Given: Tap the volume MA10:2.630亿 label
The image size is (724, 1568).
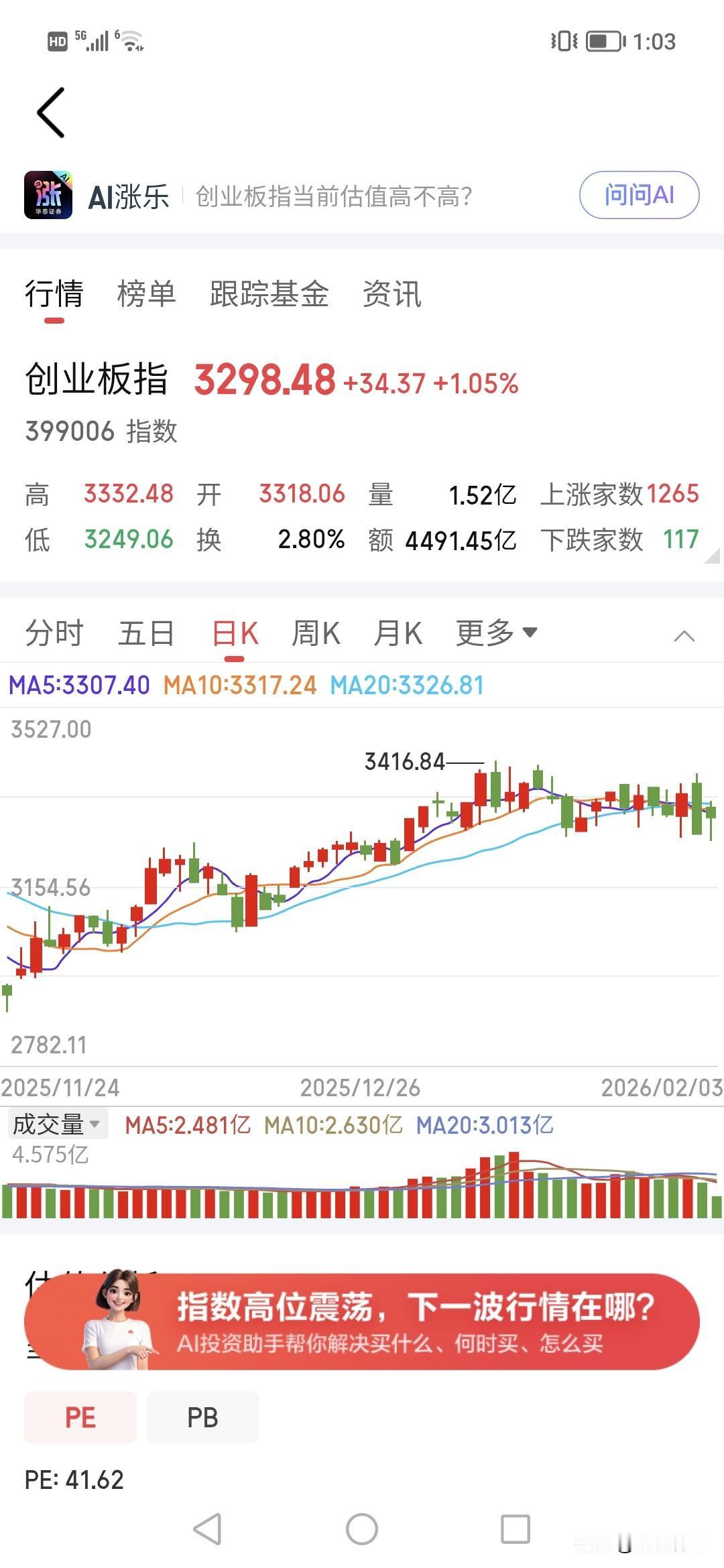Looking at the screenshot, I should (x=333, y=1124).
